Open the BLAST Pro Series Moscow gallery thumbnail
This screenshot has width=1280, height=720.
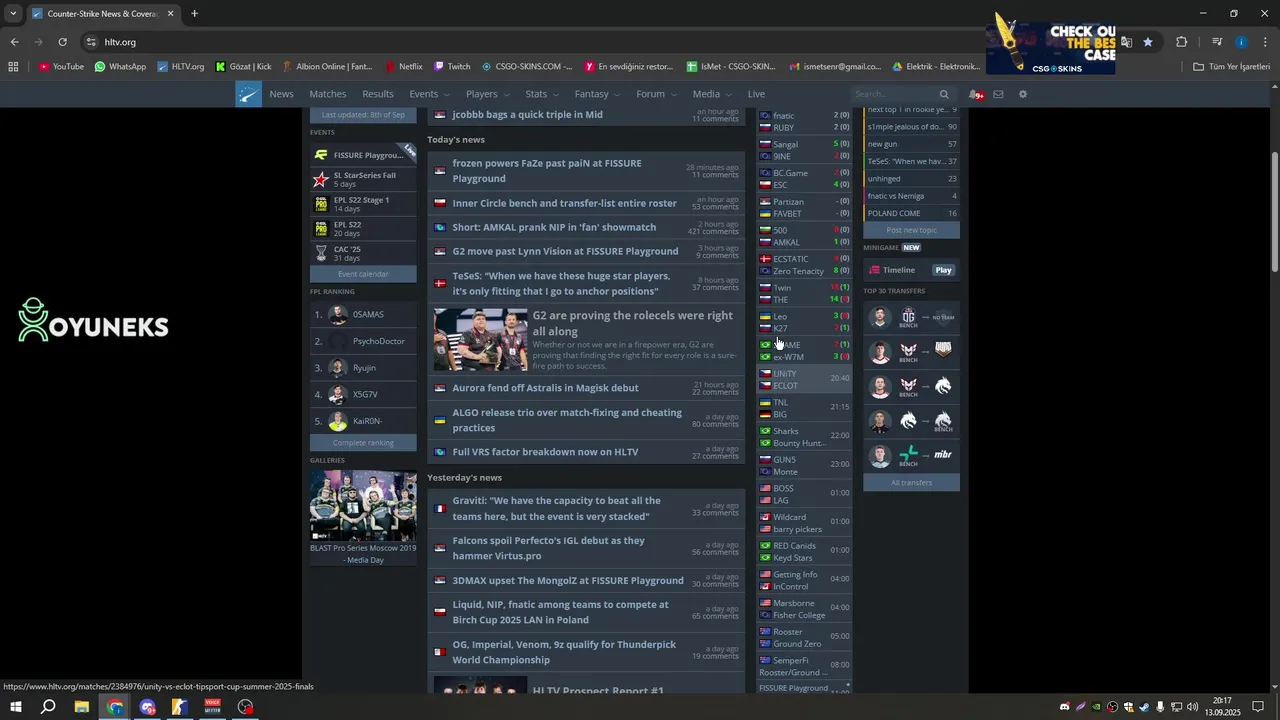[363, 505]
